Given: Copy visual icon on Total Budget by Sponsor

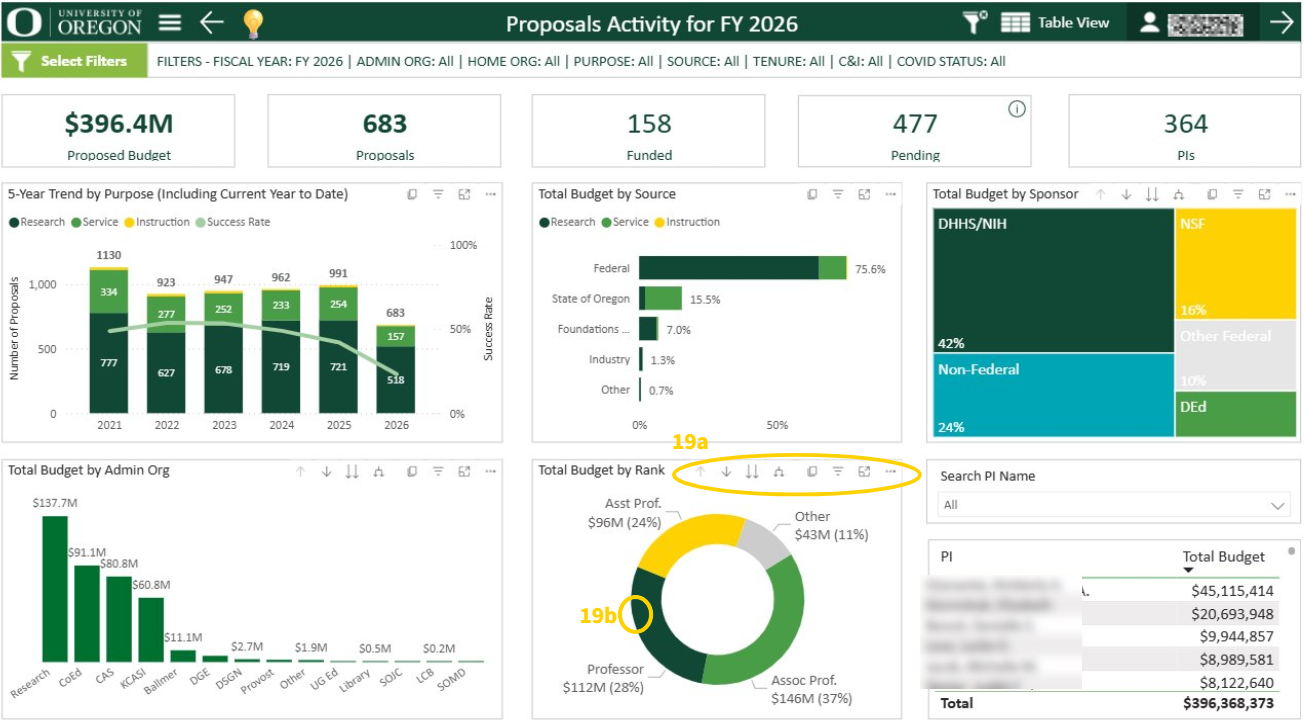Looking at the screenshot, I should 1212,194.
